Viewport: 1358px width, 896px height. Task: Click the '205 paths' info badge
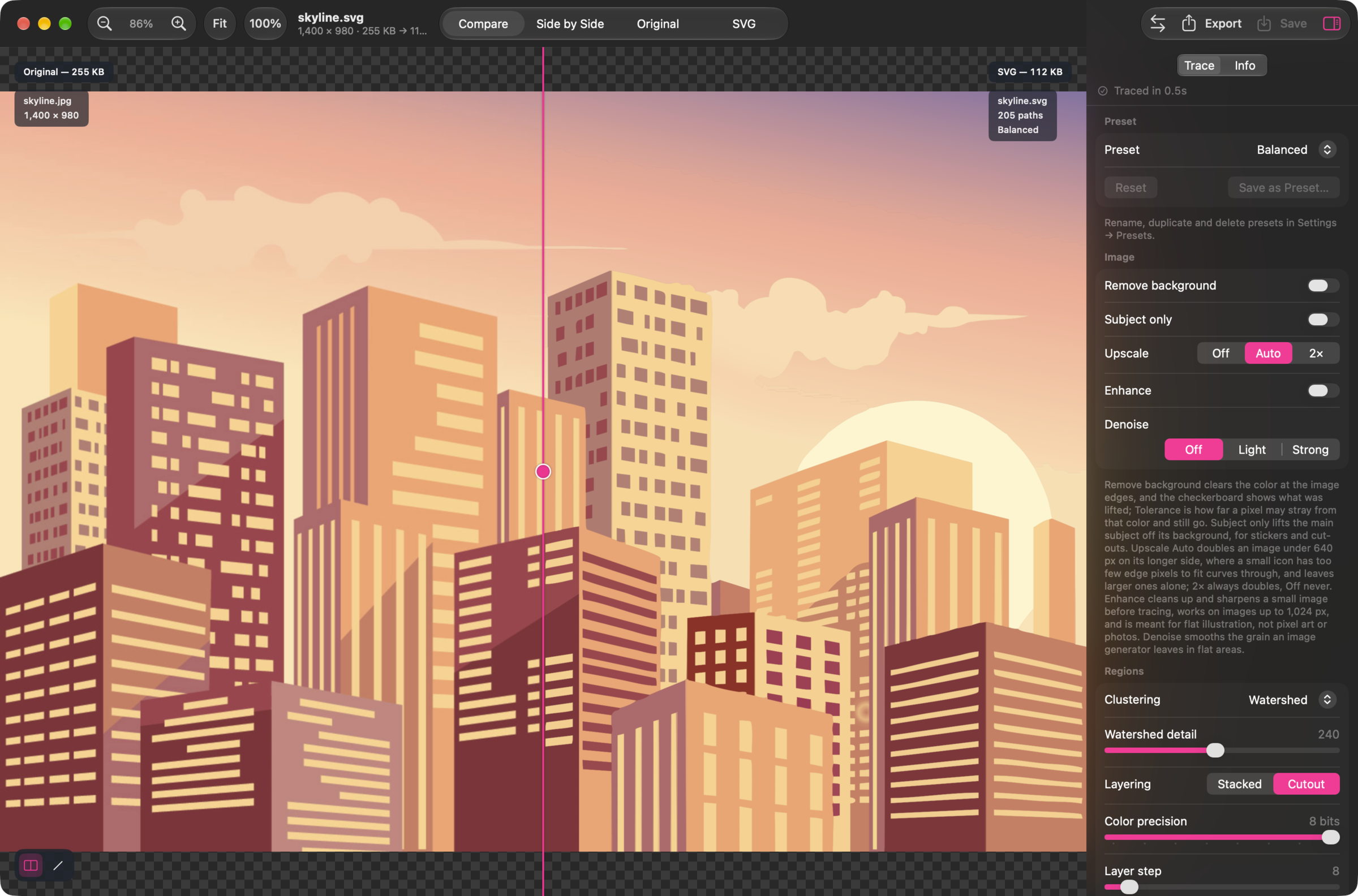pos(1020,115)
